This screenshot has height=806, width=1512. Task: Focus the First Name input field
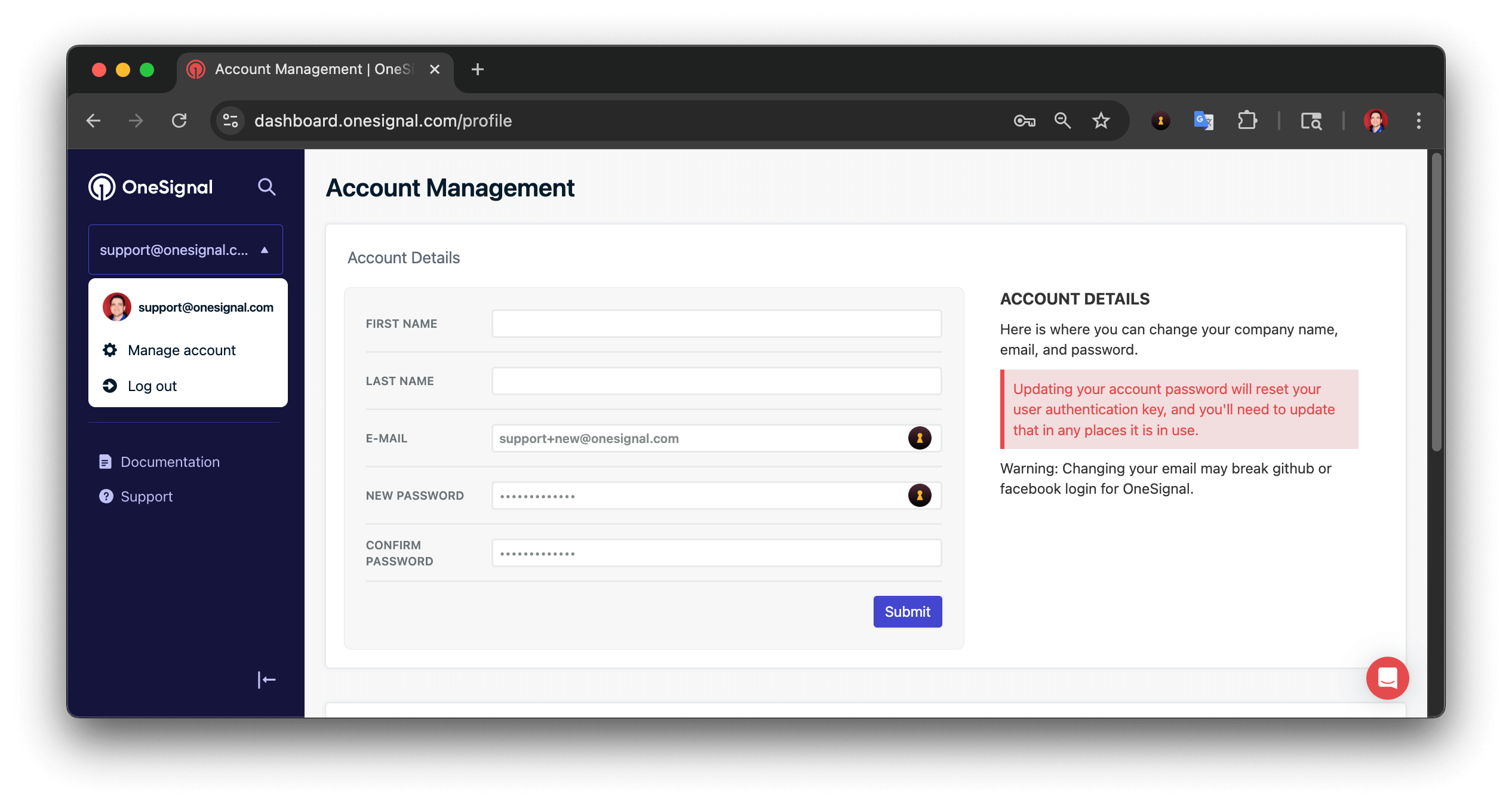717,324
